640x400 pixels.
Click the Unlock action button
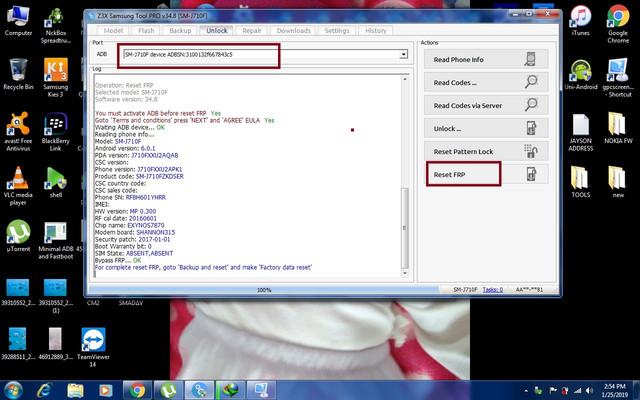pos(486,129)
